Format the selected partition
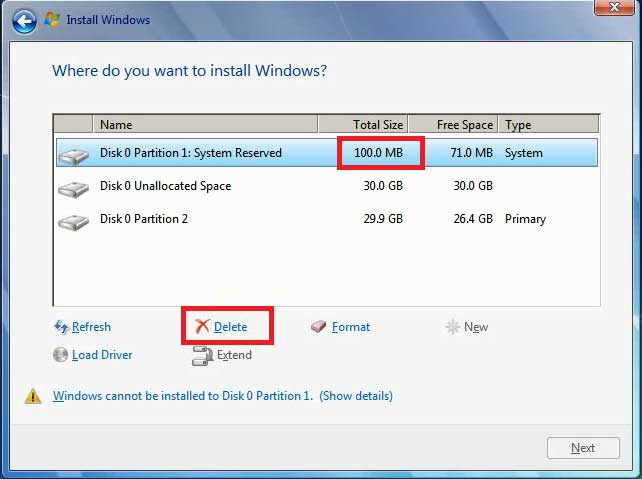Viewport: 642px width, 479px height. pyautogui.click(x=351, y=327)
